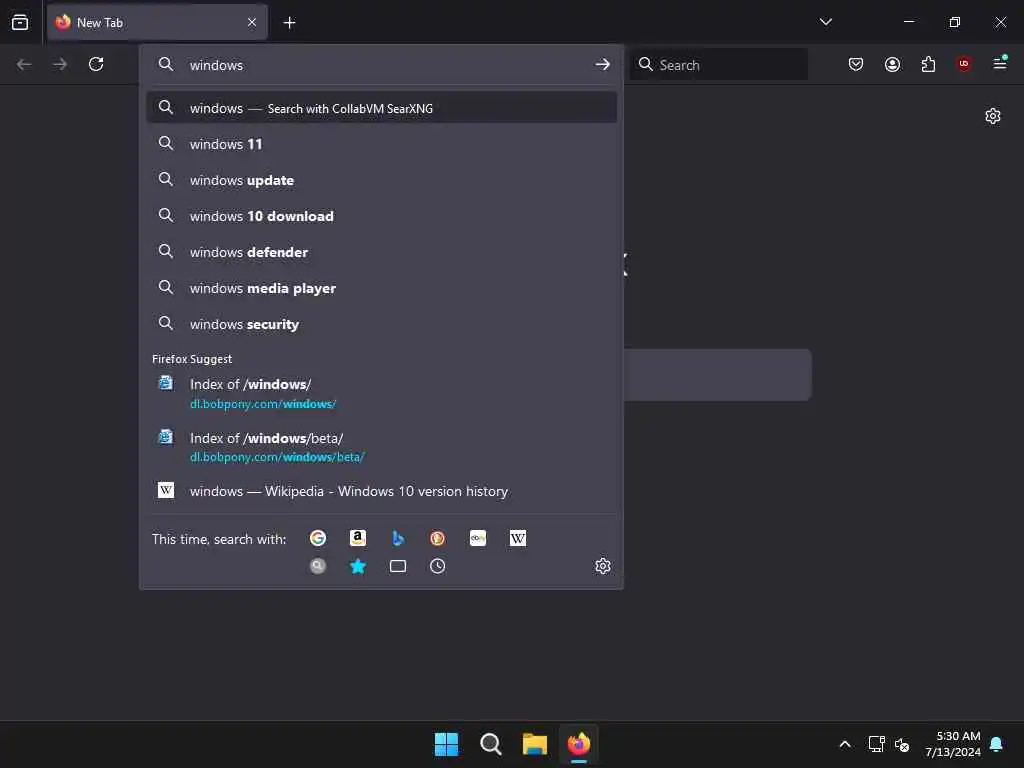Search in Bookmarks using star icon
This screenshot has height=768, width=1024.
click(357, 566)
